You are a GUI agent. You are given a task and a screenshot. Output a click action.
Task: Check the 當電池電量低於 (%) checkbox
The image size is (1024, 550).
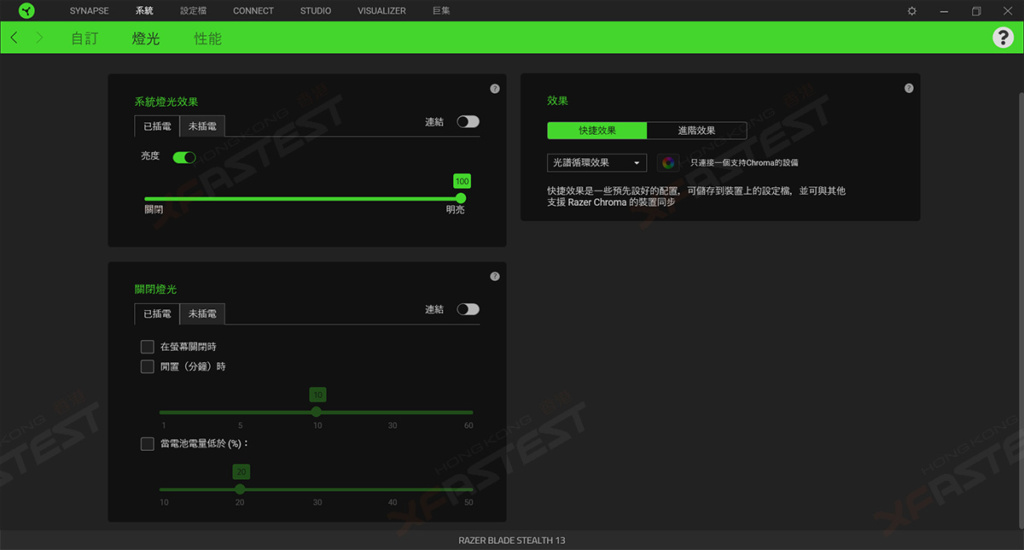148,444
